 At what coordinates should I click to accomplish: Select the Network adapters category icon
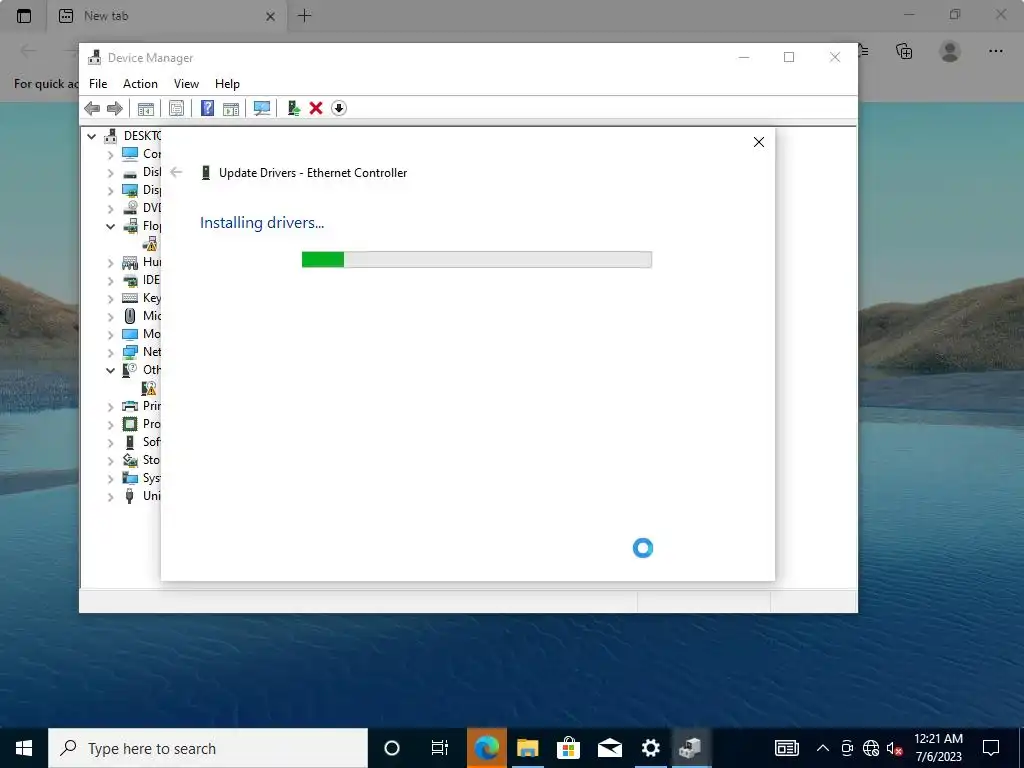tap(130, 352)
